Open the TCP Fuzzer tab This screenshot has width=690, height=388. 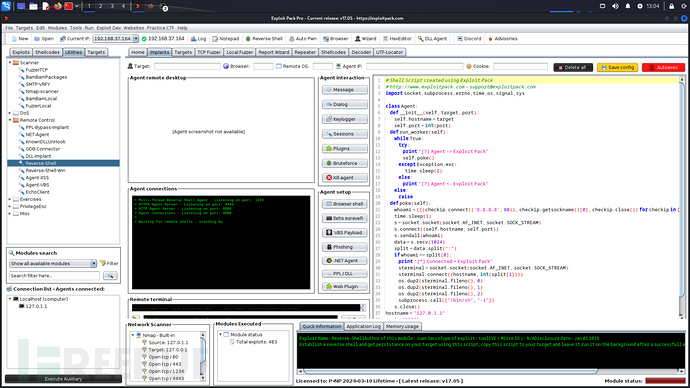pyautogui.click(x=209, y=52)
